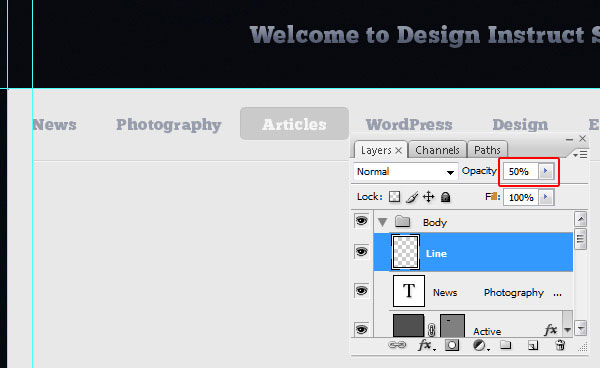Switch to the Channels tab
This screenshot has width=600, height=368.
pyautogui.click(x=437, y=150)
